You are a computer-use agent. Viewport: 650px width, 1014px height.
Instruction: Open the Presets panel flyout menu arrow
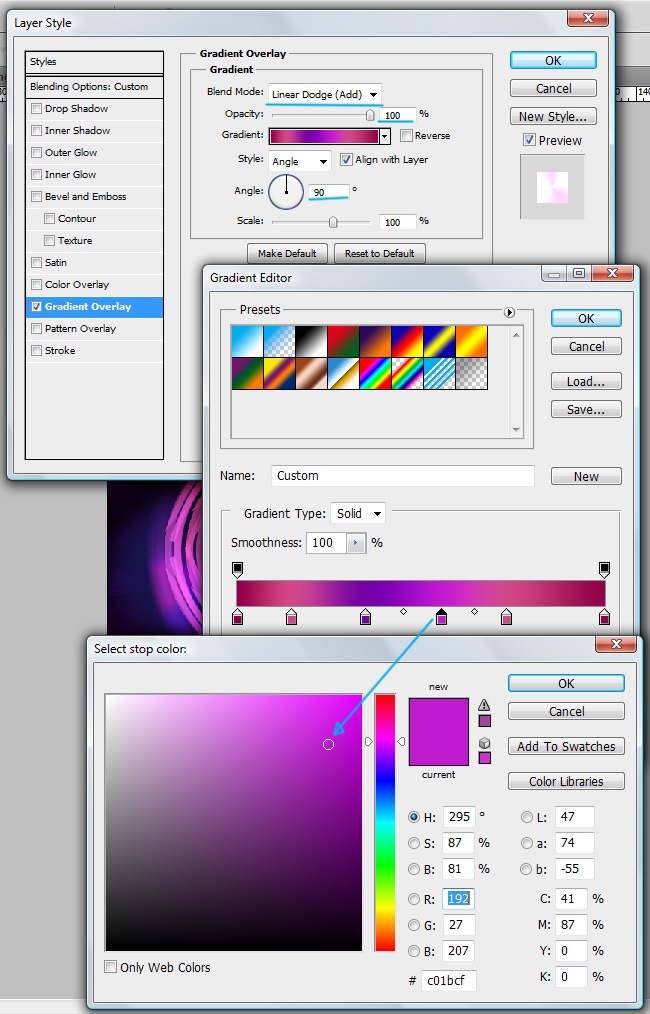509,312
